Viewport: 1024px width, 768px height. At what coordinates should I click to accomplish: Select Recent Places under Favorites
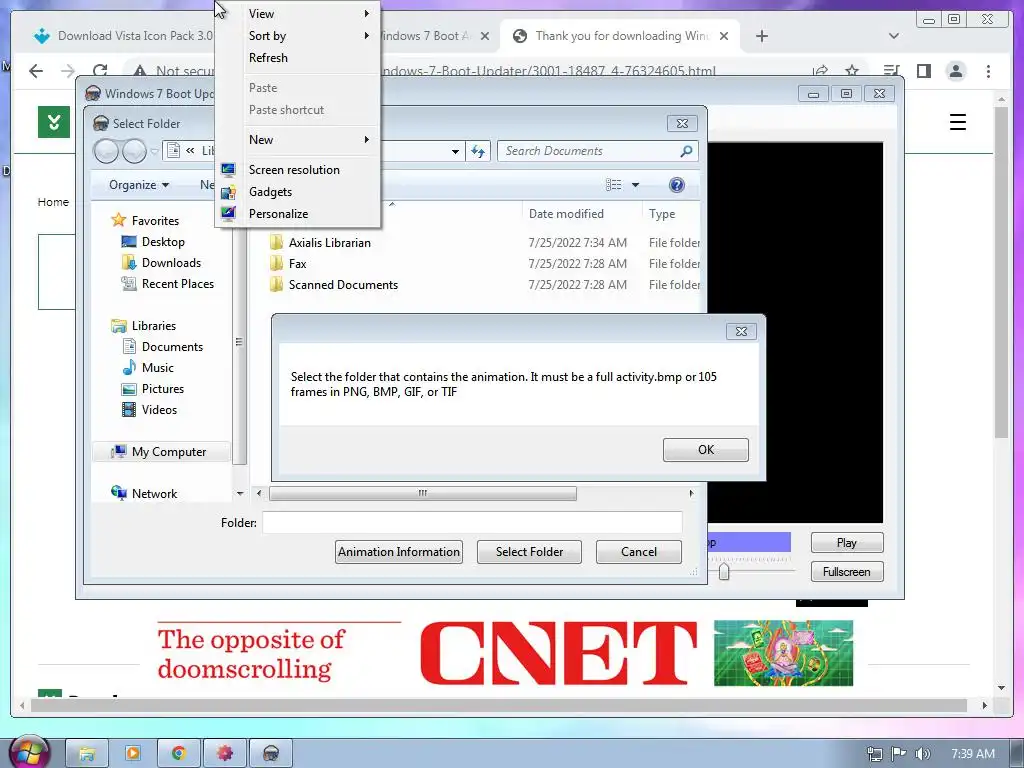point(178,283)
